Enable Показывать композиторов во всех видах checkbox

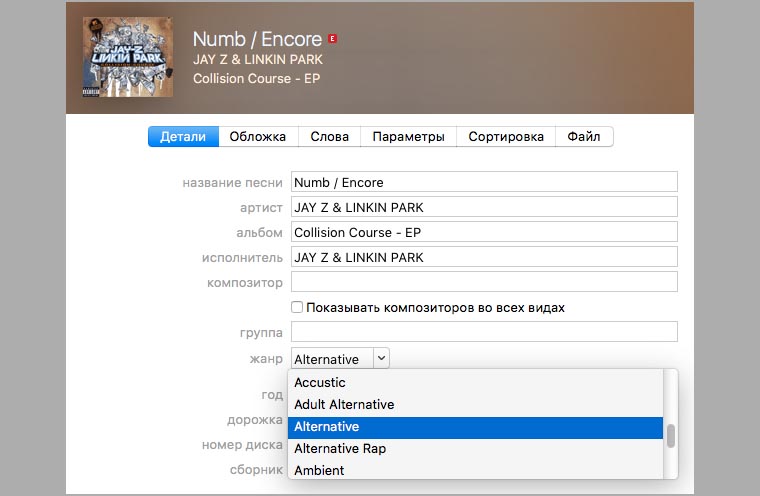[x=297, y=307]
